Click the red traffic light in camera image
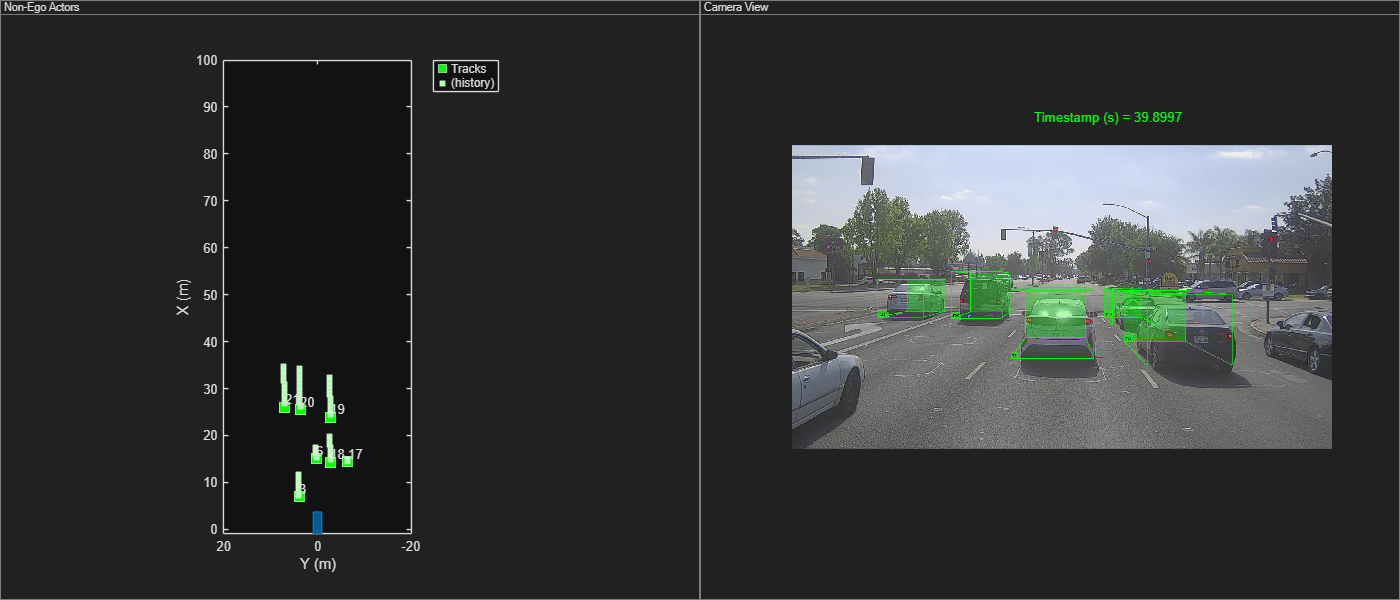 pos(1270,239)
